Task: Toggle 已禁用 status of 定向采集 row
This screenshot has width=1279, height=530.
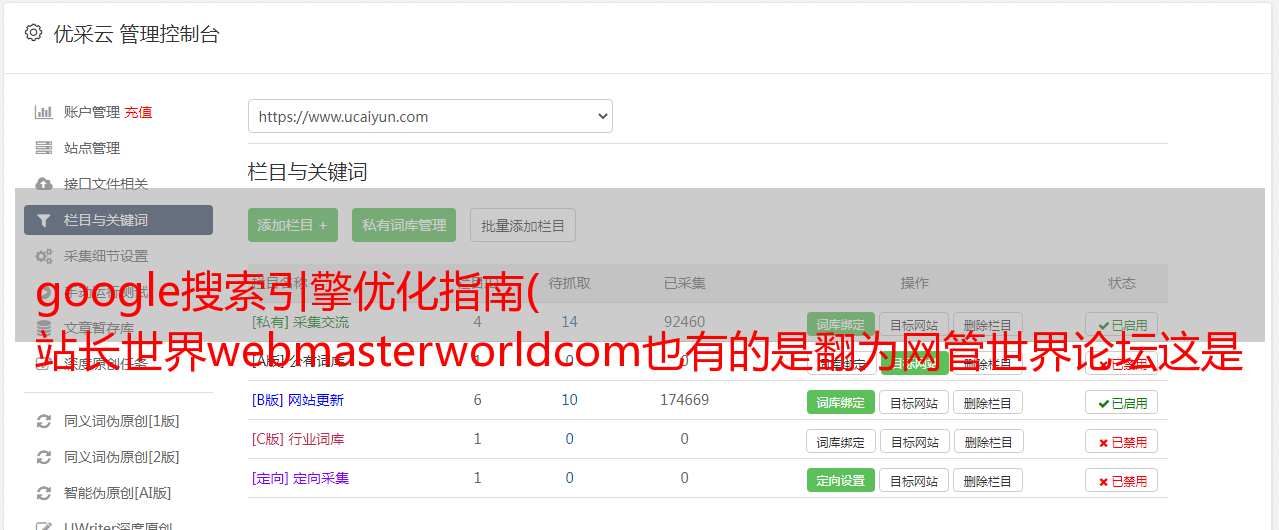Action: pos(1122,480)
